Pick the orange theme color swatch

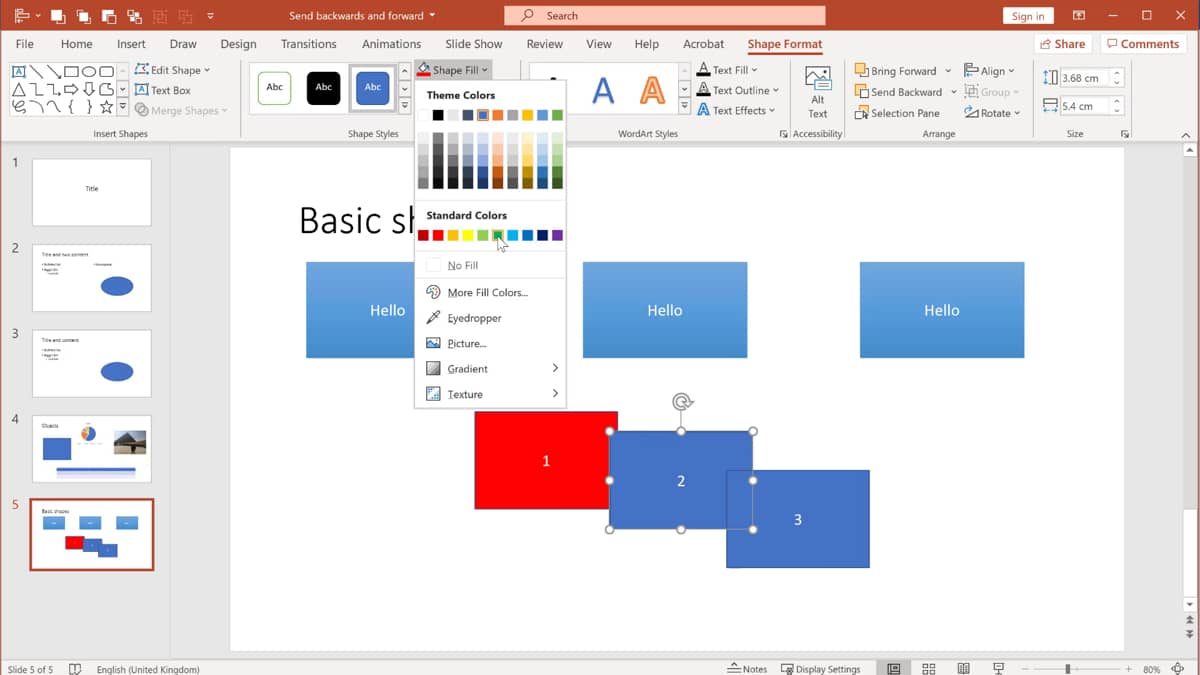(497, 115)
